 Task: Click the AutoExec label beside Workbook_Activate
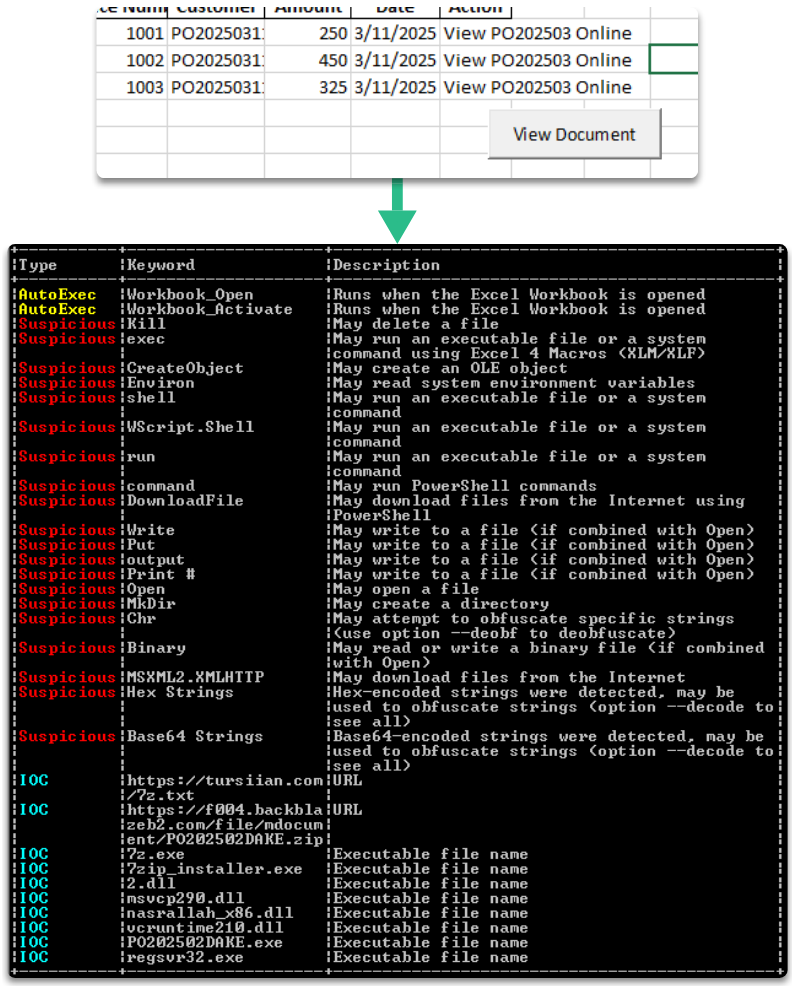point(57,309)
